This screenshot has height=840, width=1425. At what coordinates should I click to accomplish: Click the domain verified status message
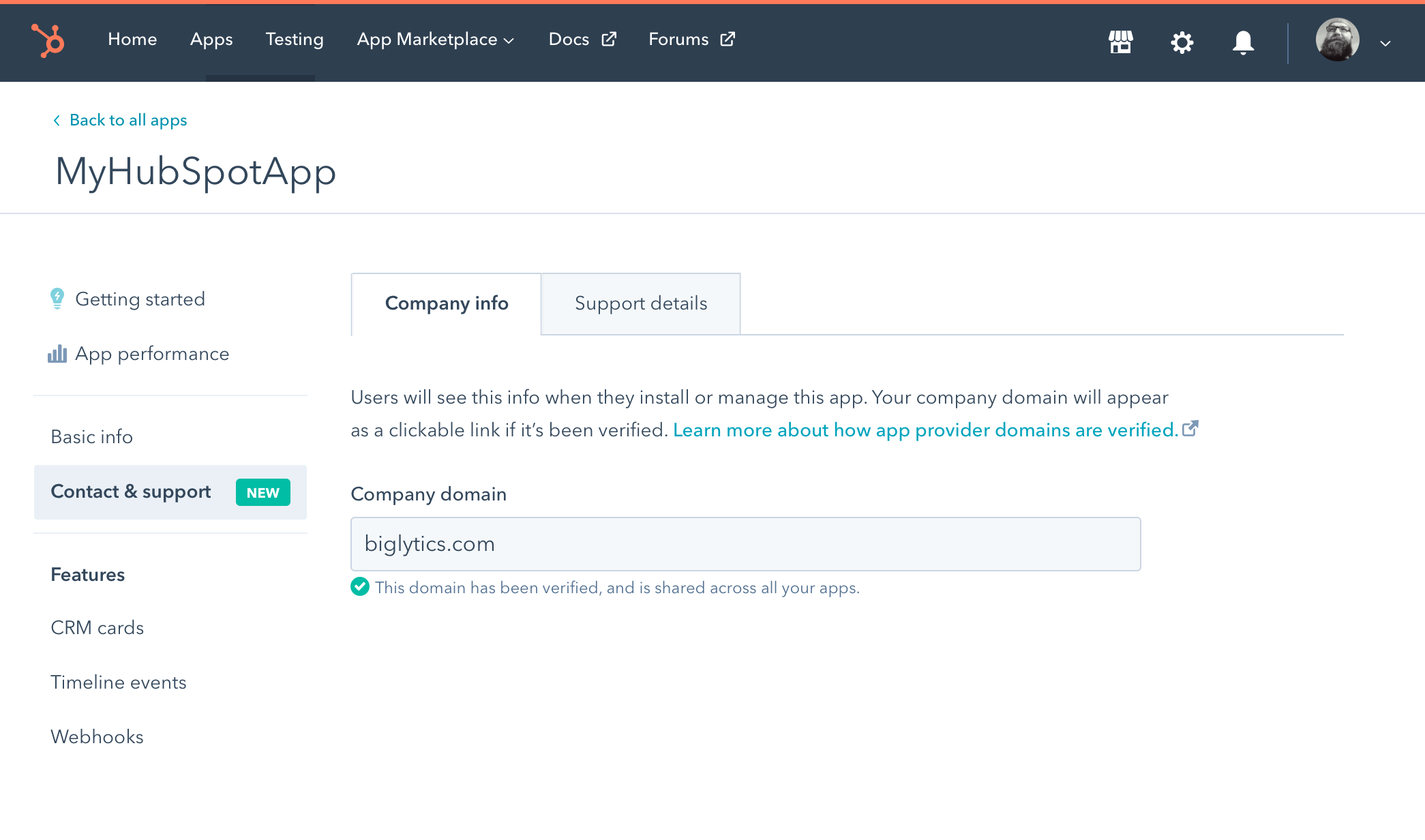(x=617, y=588)
